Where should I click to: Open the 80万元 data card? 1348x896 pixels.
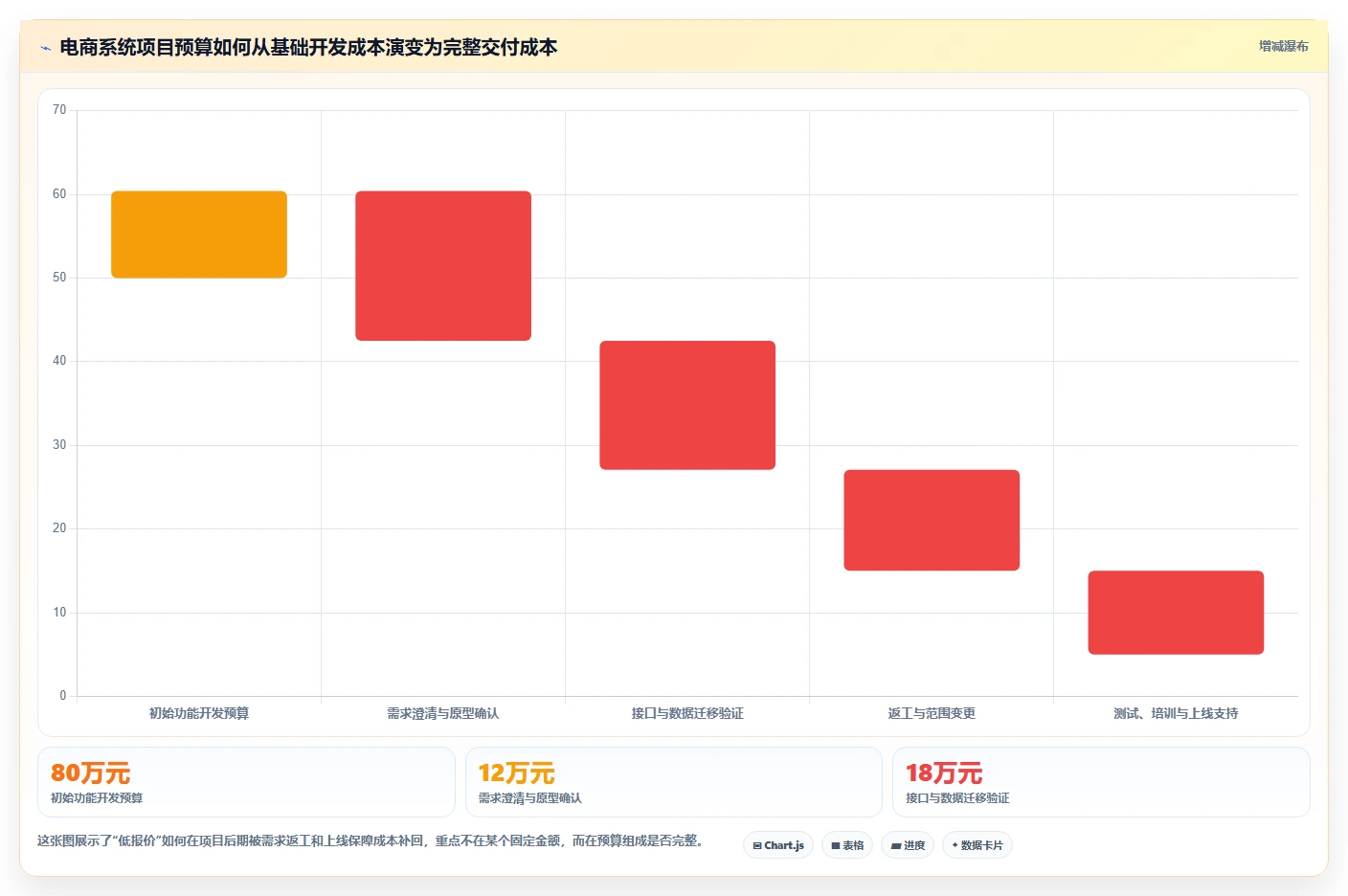pos(246,782)
